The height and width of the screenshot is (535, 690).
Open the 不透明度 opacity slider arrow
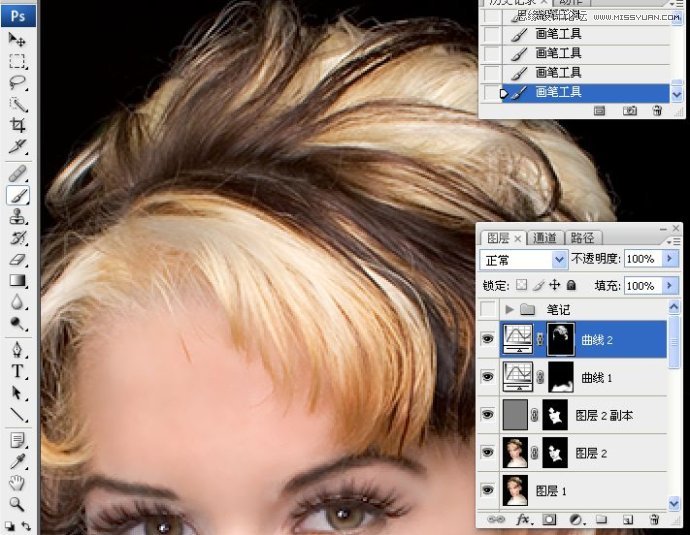(x=663, y=260)
